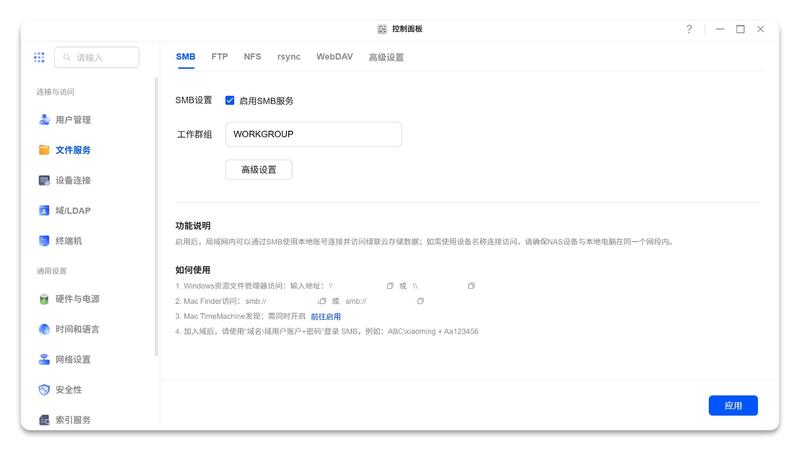This screenshot has width=800, height=451.
Task: Click the 终端机 icon in sidebar
Action: [x=44, y=241]
